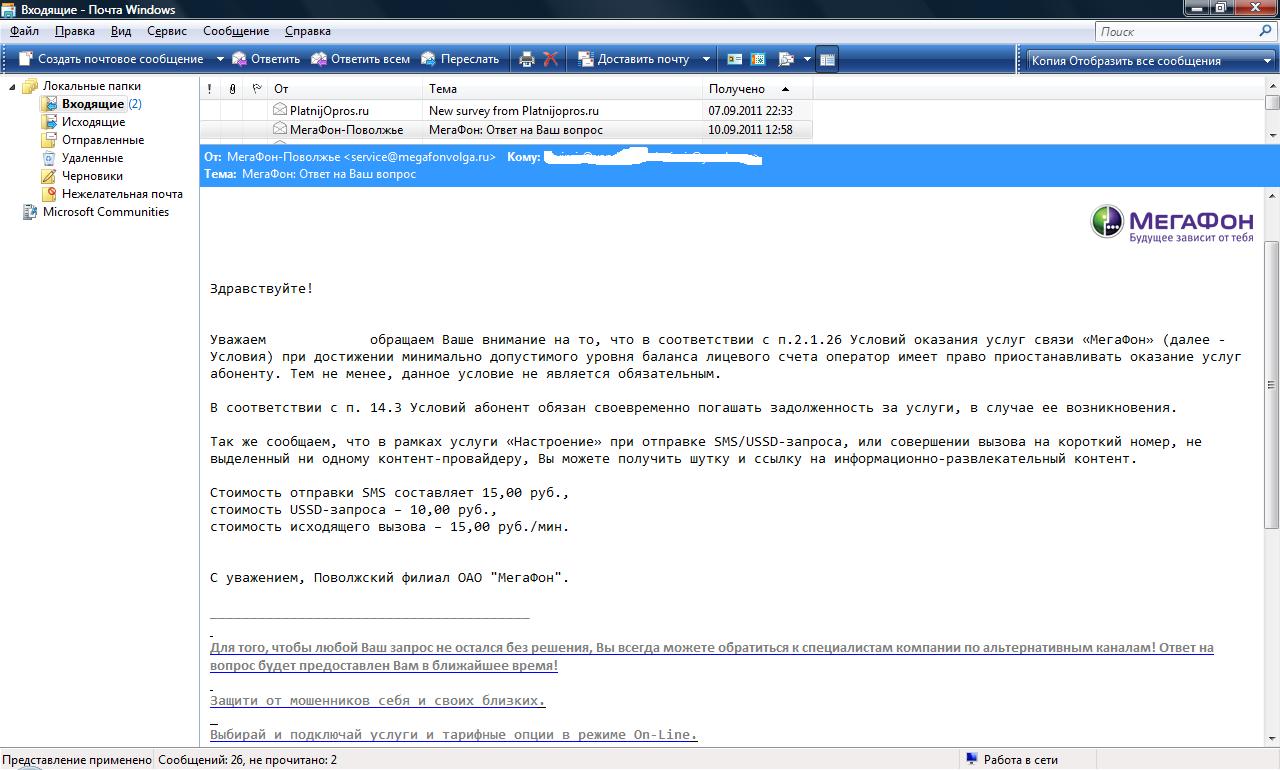Open the Справка menu
The height and width of the screenshot is (770, 1280).
click(x=308, y=31)
